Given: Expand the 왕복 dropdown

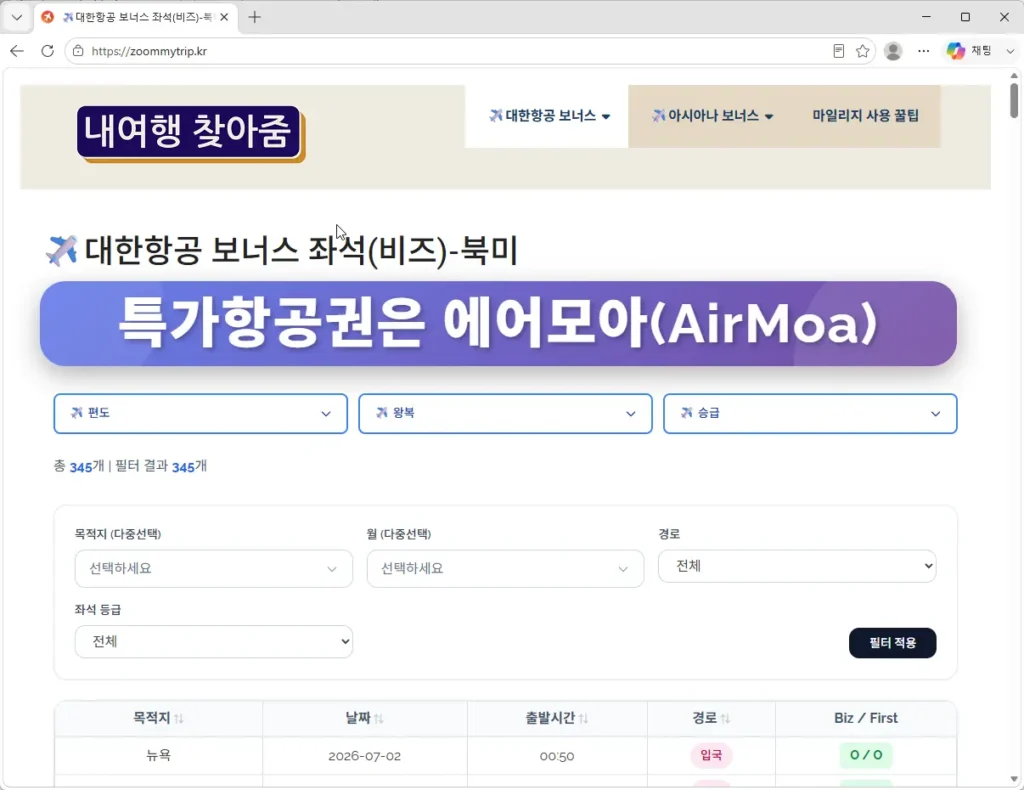Looking at the screenshot, I should point(505,413).
